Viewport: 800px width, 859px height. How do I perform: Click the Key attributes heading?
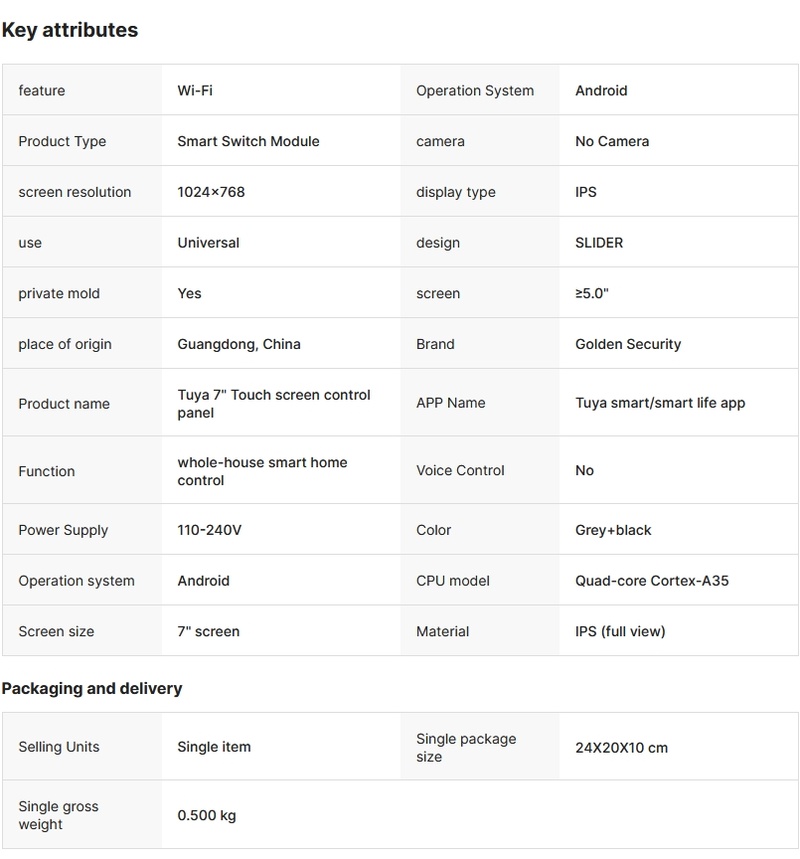[x=70, y=30]
